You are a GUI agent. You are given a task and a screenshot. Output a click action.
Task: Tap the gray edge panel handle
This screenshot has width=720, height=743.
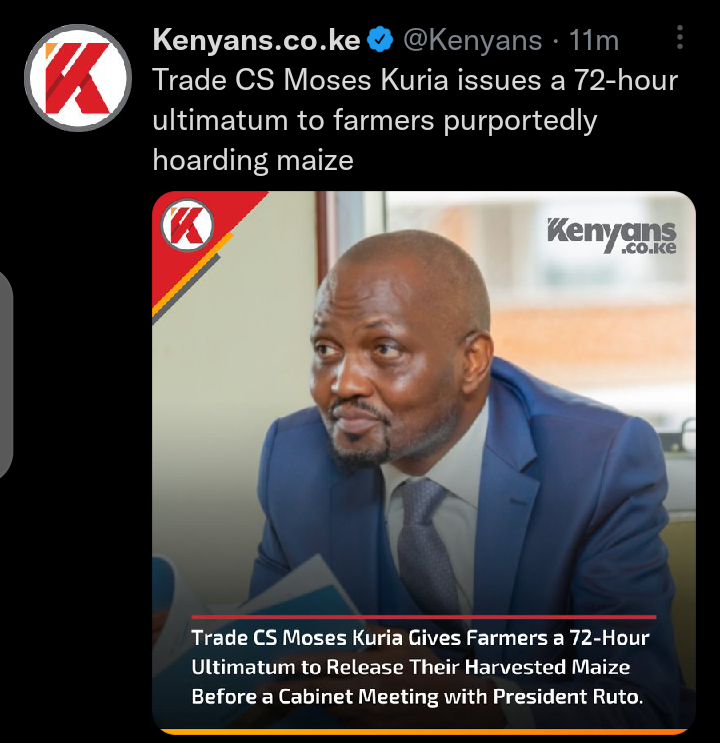[x=5, y=374]
